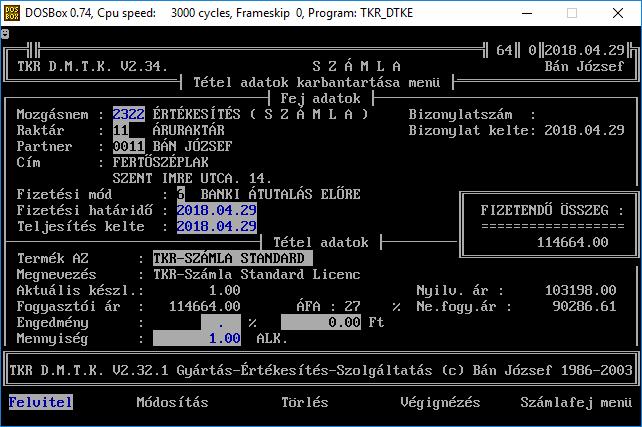Click the Bizonylat kelte date 2018.04.29
Screen dimensions: 642x427
tap(584, 130)
